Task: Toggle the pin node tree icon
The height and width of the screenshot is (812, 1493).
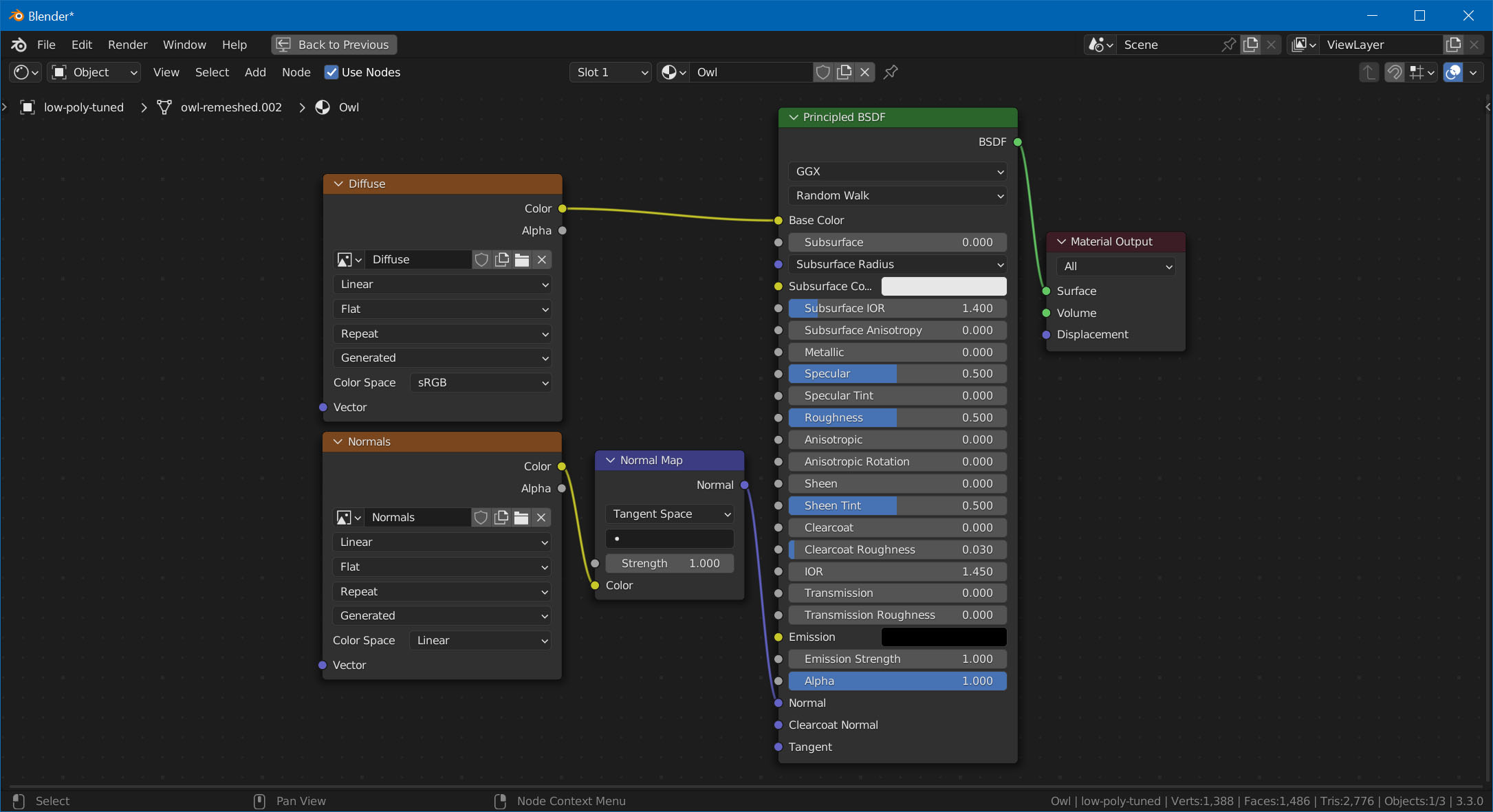Action: [x=891, y=72]
